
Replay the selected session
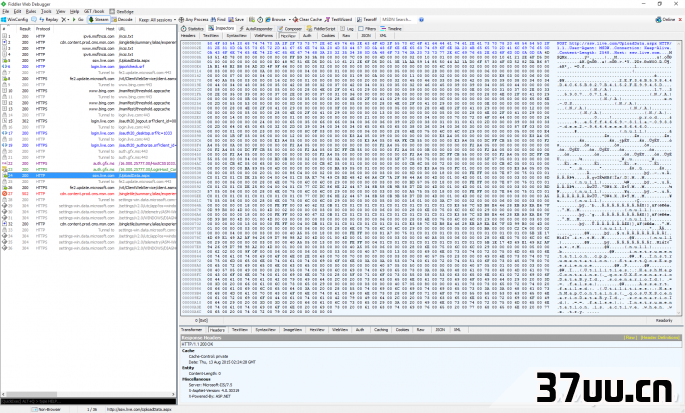pos(48,20)
